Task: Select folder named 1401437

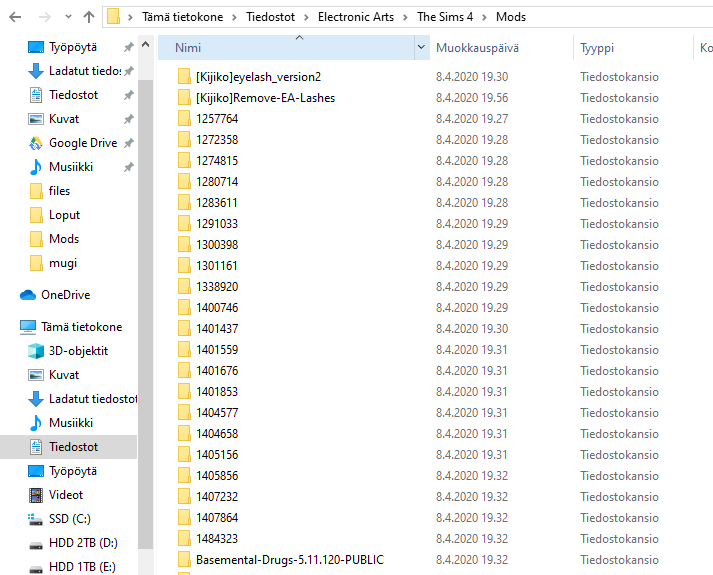Action: pos(217,329)
